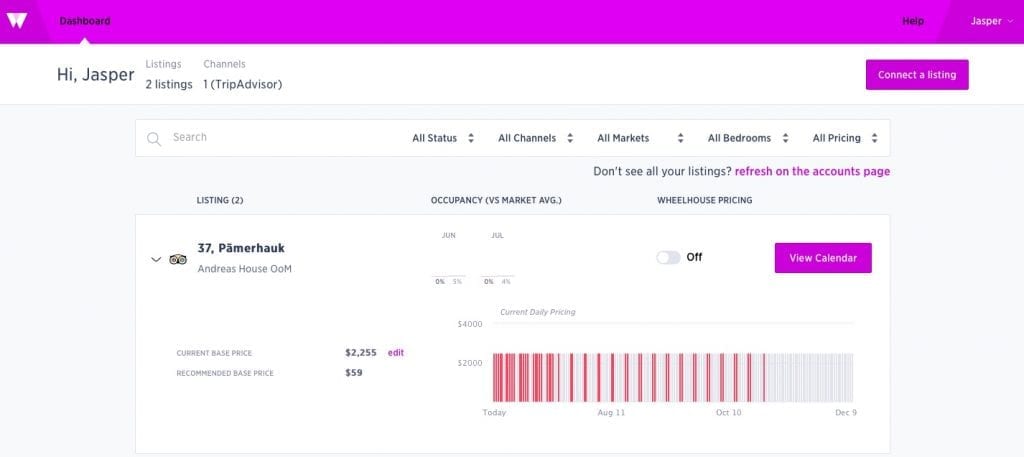The height and width of the screenshot is (457, 1024).
Task: Collapse the 37, Pämerhauk listing row
Action: [155, 259]
